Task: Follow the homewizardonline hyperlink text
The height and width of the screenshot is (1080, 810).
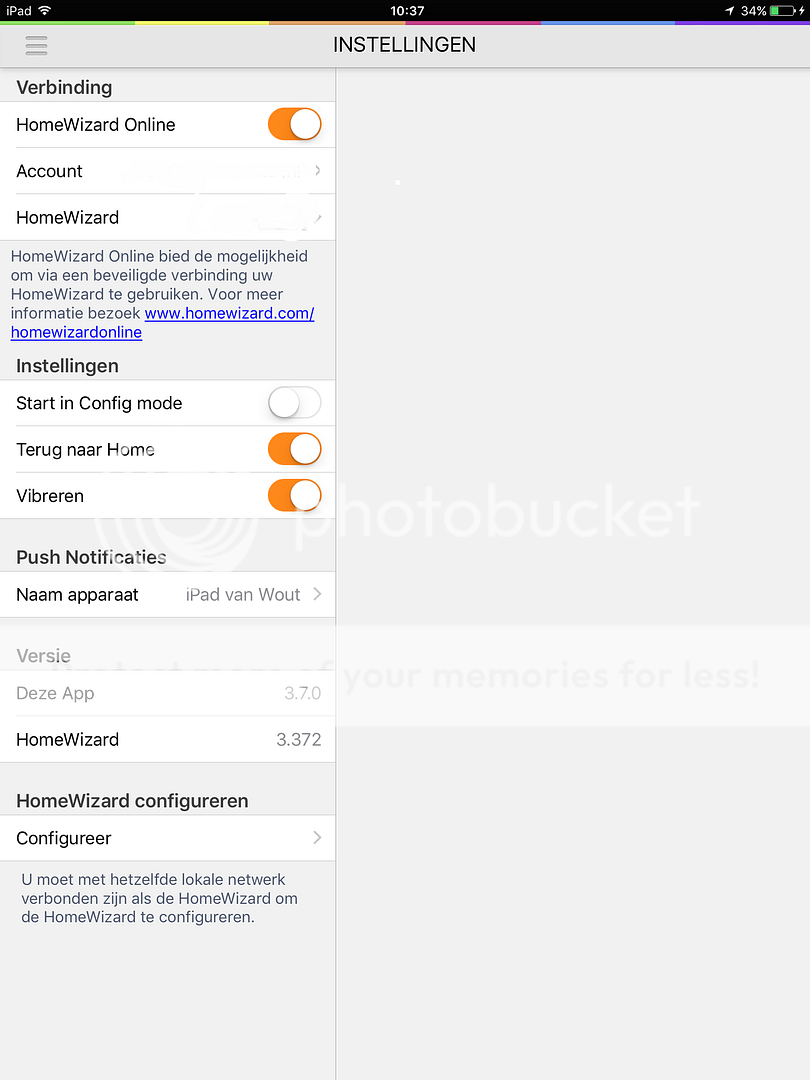Action: click(x=76, y=332)
